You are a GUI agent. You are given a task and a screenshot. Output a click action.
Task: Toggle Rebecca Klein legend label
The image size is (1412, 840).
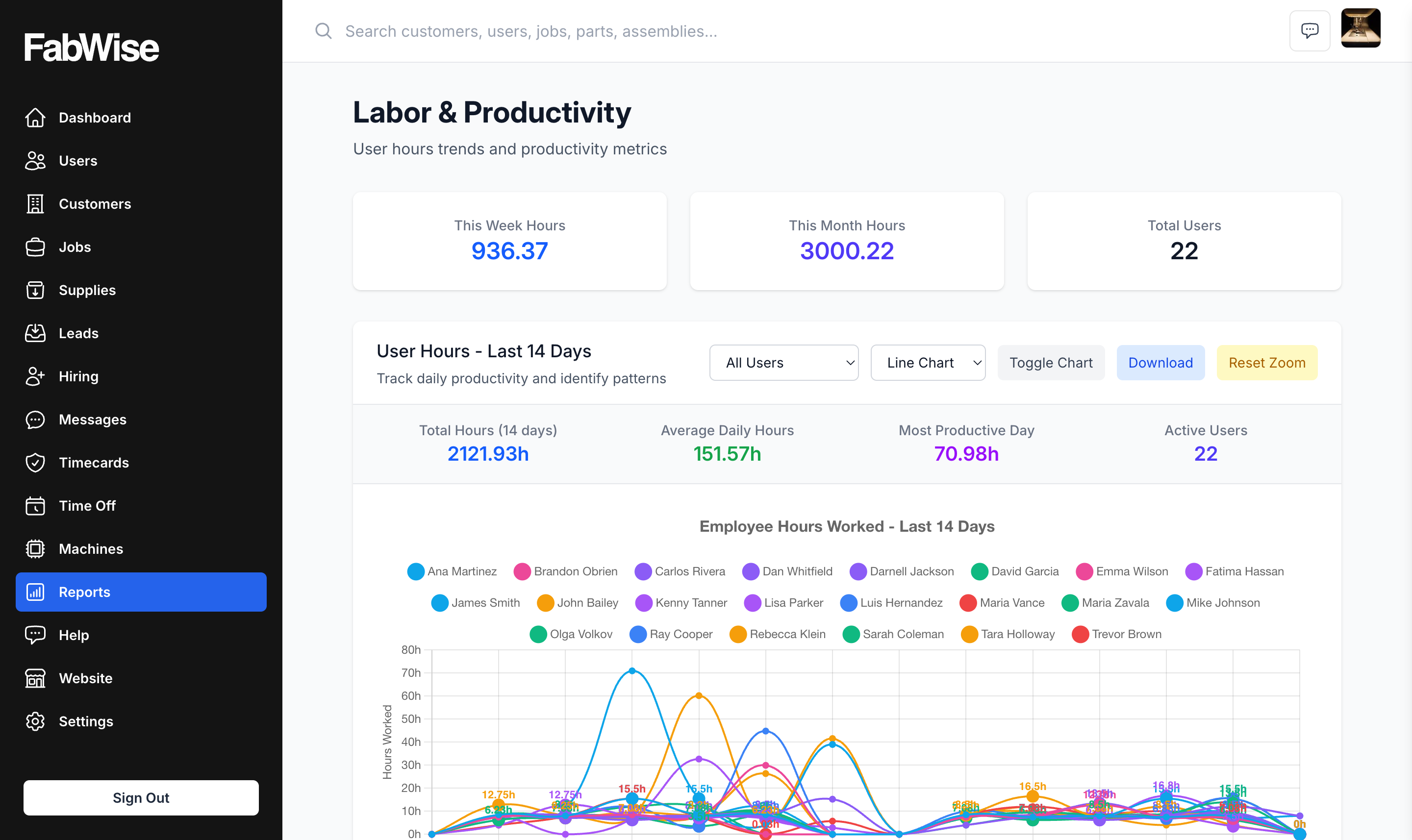[x=787, y=634]
